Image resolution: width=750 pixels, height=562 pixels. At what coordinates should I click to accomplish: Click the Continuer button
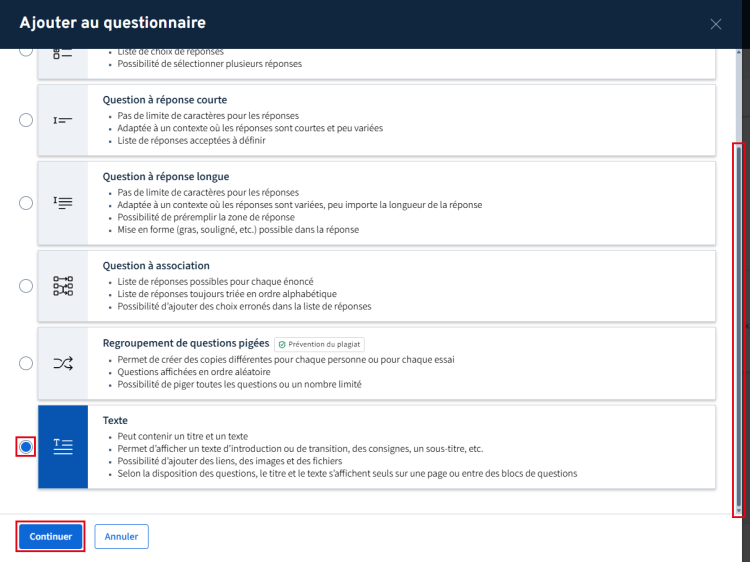click(x=50, y=537)
